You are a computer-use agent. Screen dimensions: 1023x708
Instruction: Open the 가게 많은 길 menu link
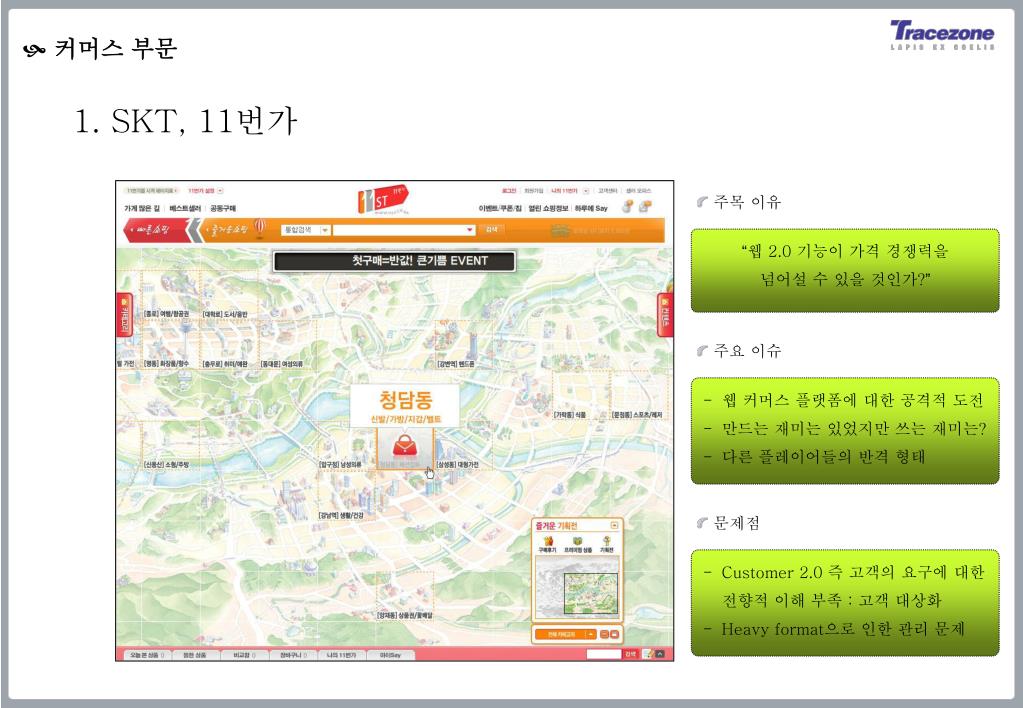(142, 208)
